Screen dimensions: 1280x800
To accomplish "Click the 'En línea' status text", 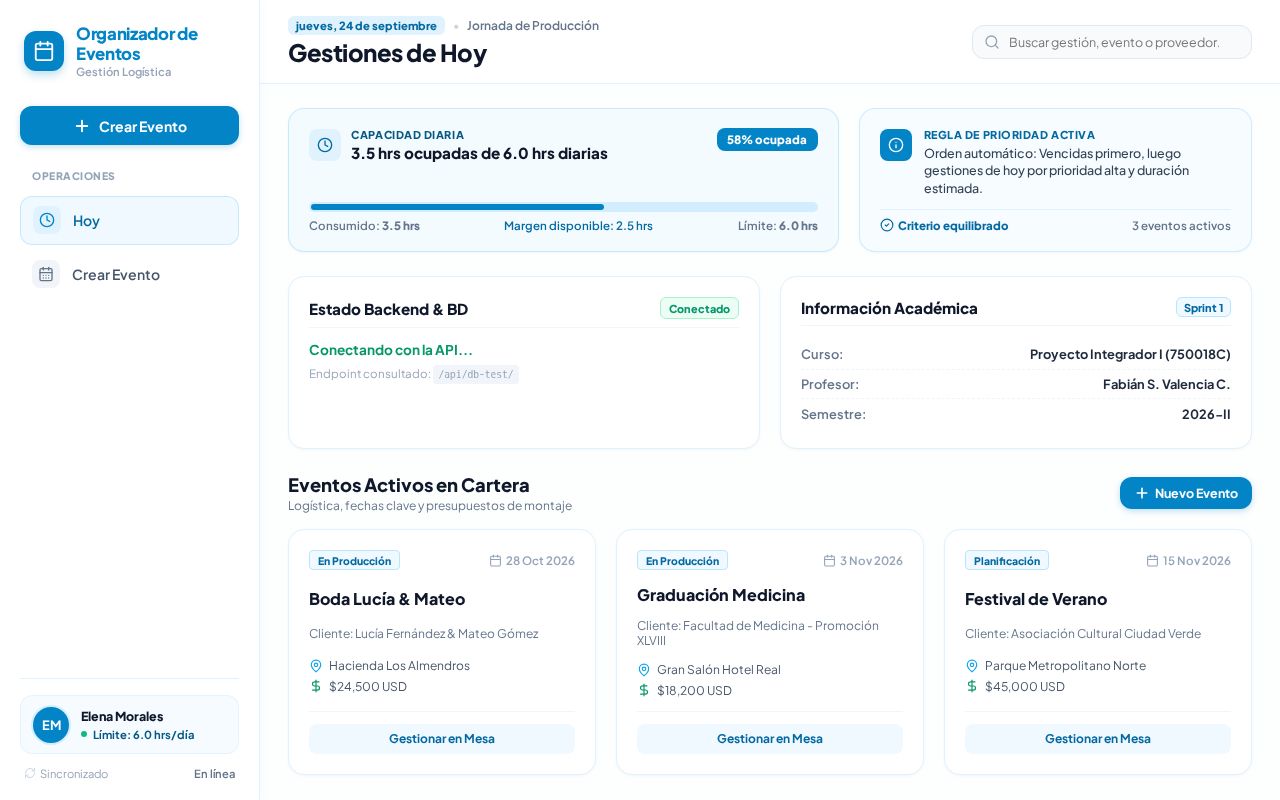I will point(215,773).
